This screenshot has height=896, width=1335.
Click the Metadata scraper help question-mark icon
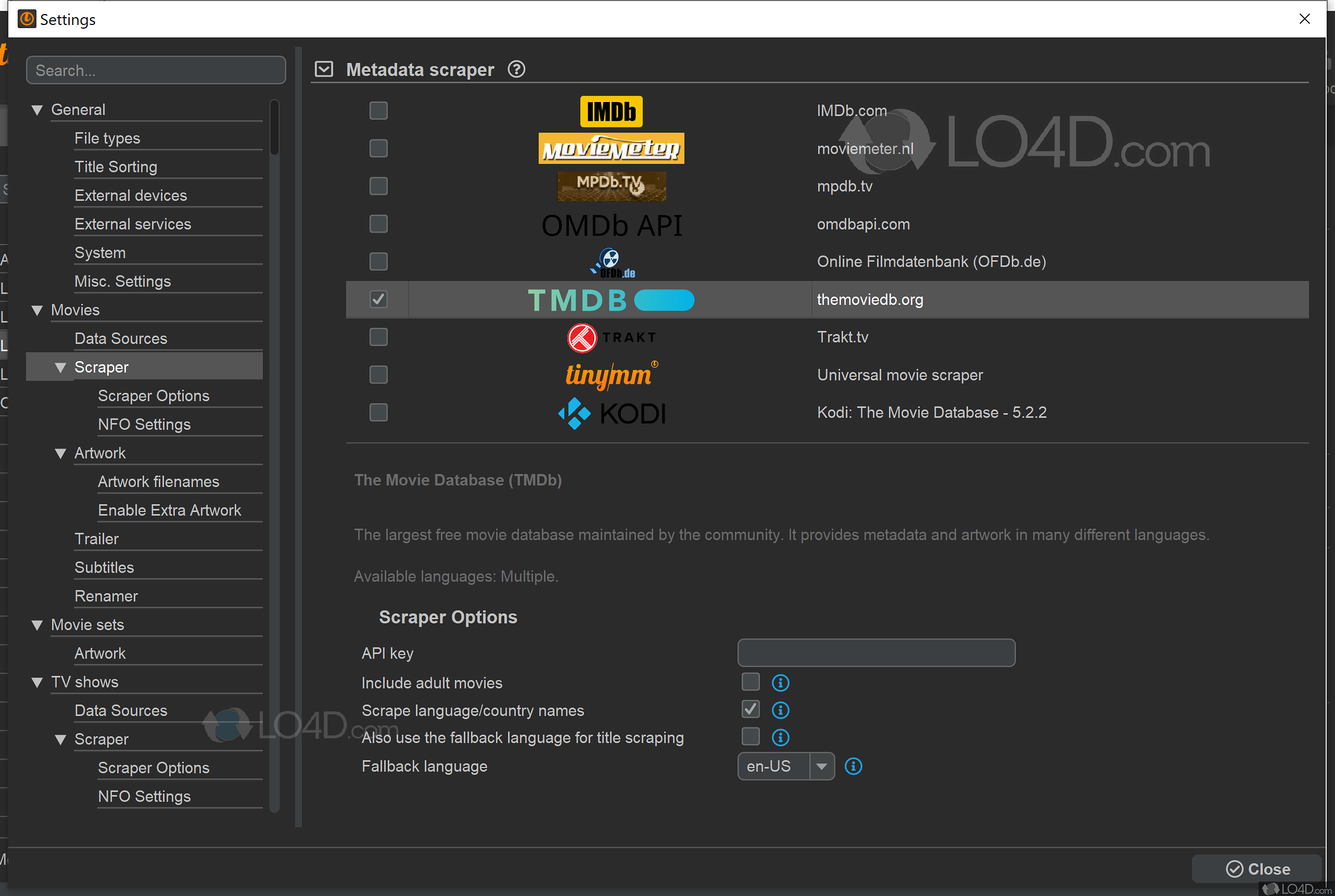coord(516,70)
